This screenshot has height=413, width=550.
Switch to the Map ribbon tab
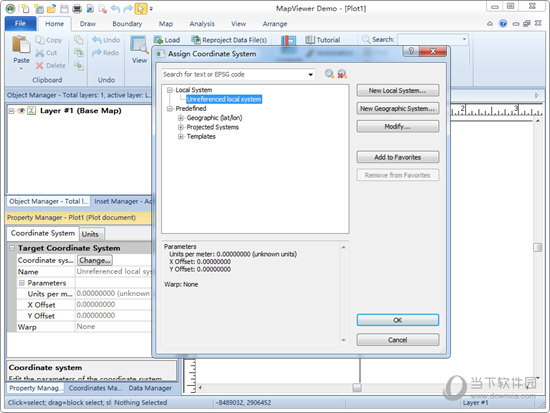[x=166, y=24]
